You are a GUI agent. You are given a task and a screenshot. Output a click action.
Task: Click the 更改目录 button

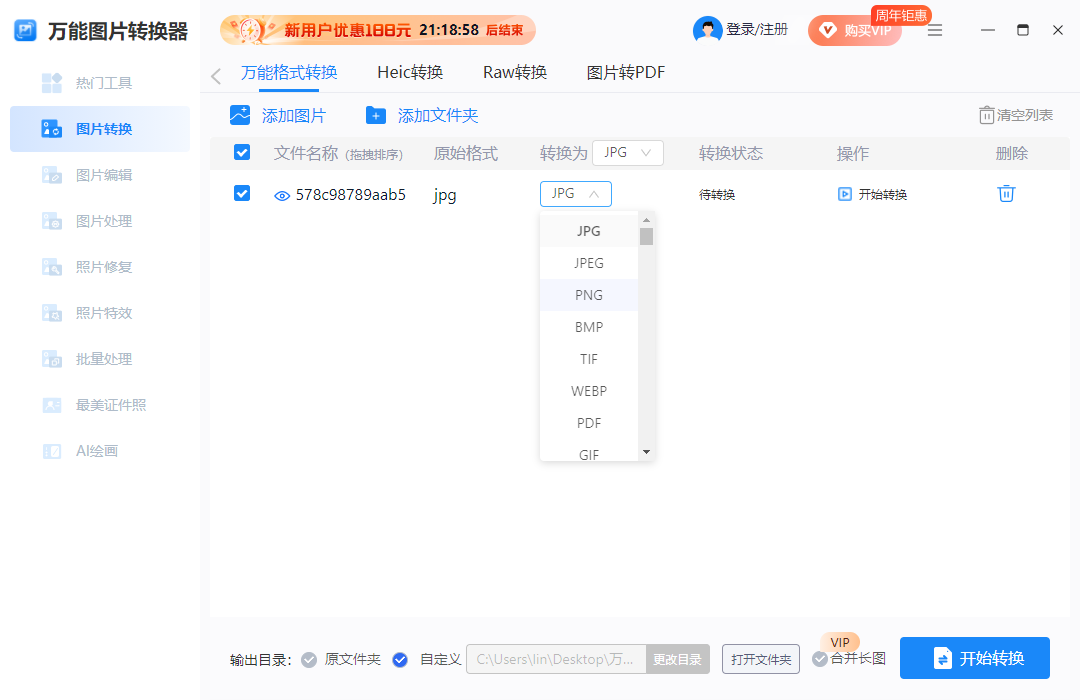678,659
